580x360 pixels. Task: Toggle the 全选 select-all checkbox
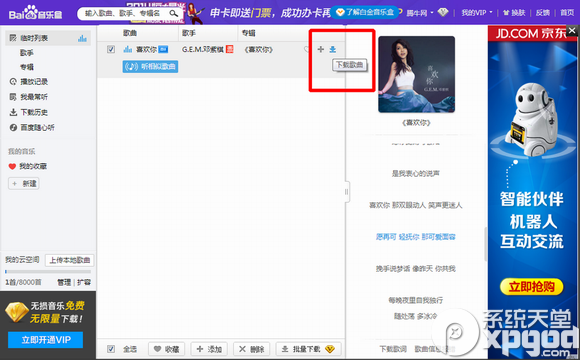pos(111,349)
